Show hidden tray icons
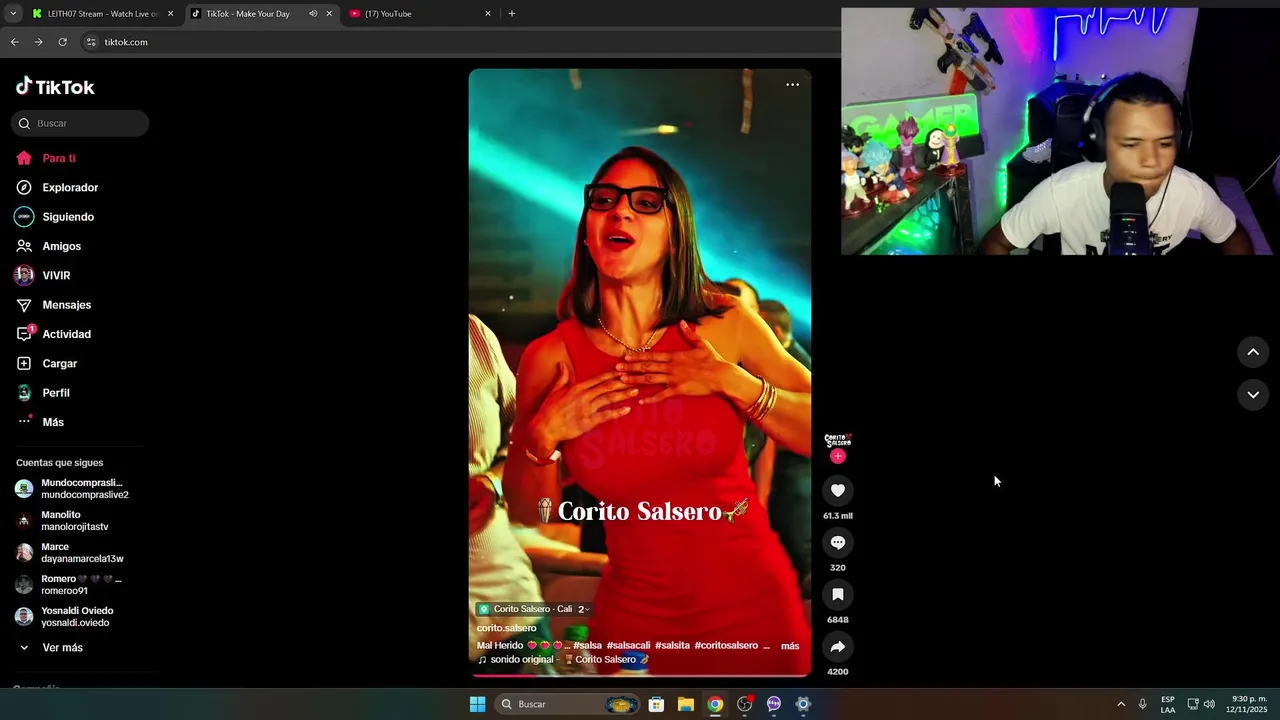This screenshot has width=1280, height=720. 1121,704
